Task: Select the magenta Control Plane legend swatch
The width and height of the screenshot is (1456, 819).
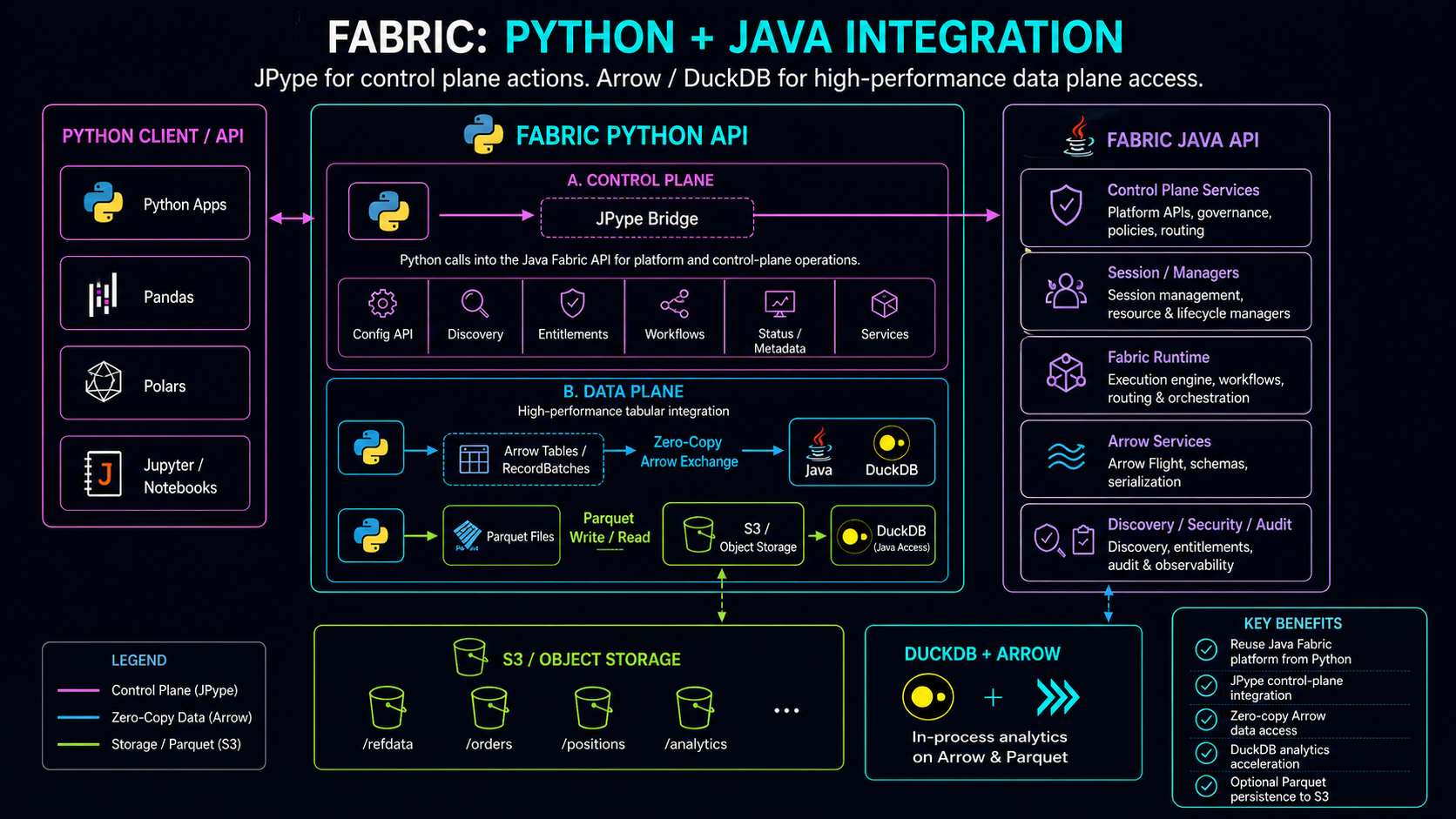Action: click(x=78, y=689)
